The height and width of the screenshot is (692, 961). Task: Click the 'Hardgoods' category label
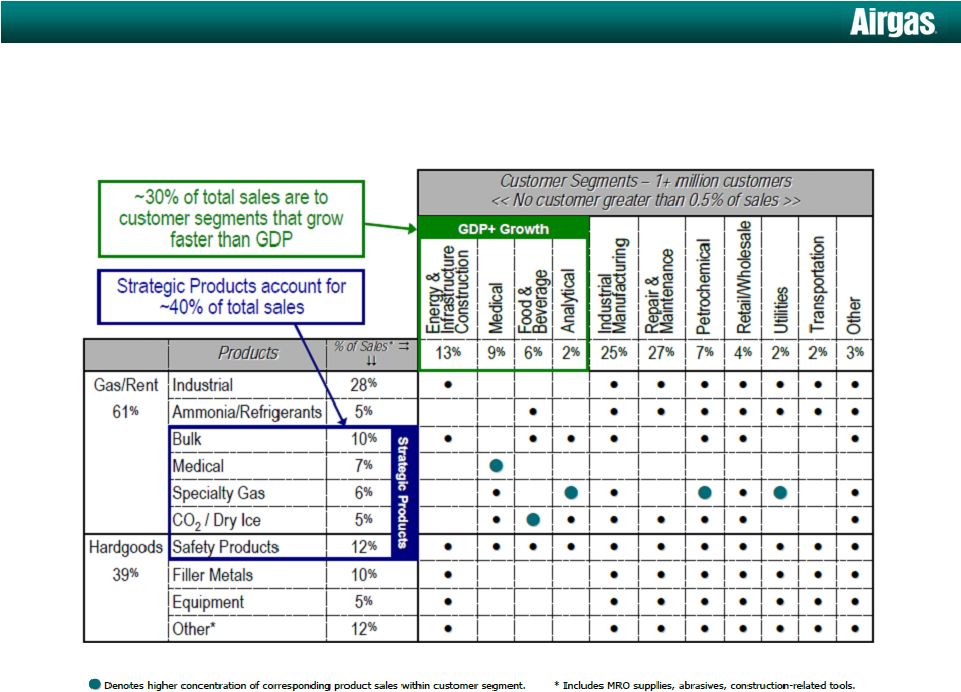[126, 547]
